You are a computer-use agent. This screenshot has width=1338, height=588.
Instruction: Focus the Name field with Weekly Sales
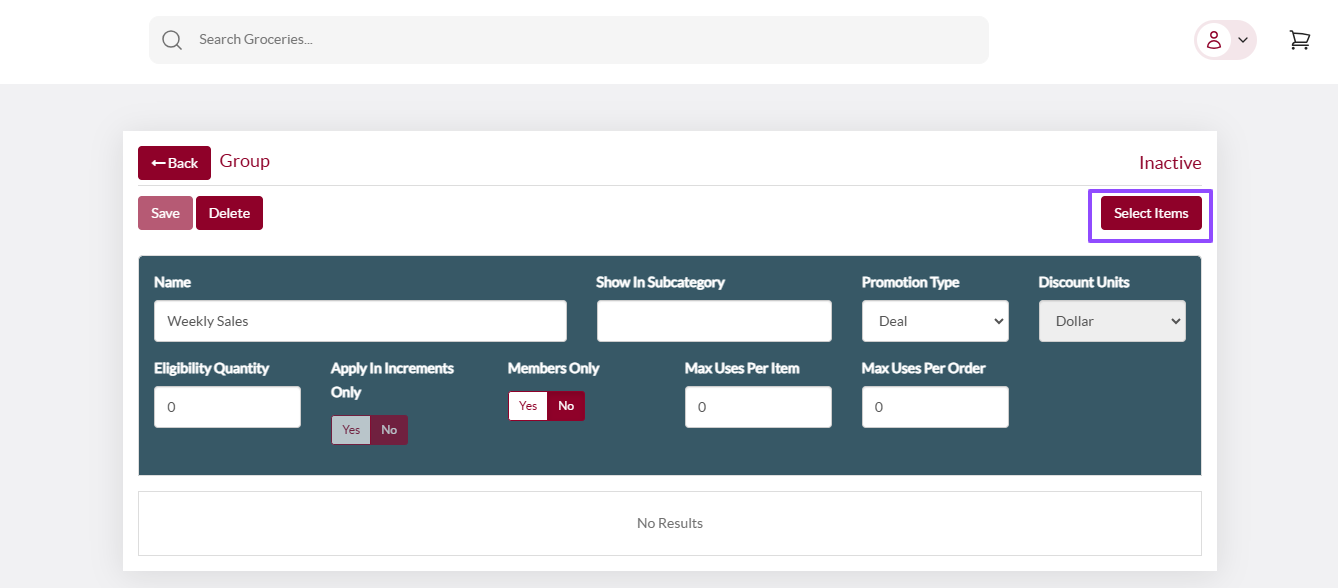pyautogui.click(x=360, y=321)
